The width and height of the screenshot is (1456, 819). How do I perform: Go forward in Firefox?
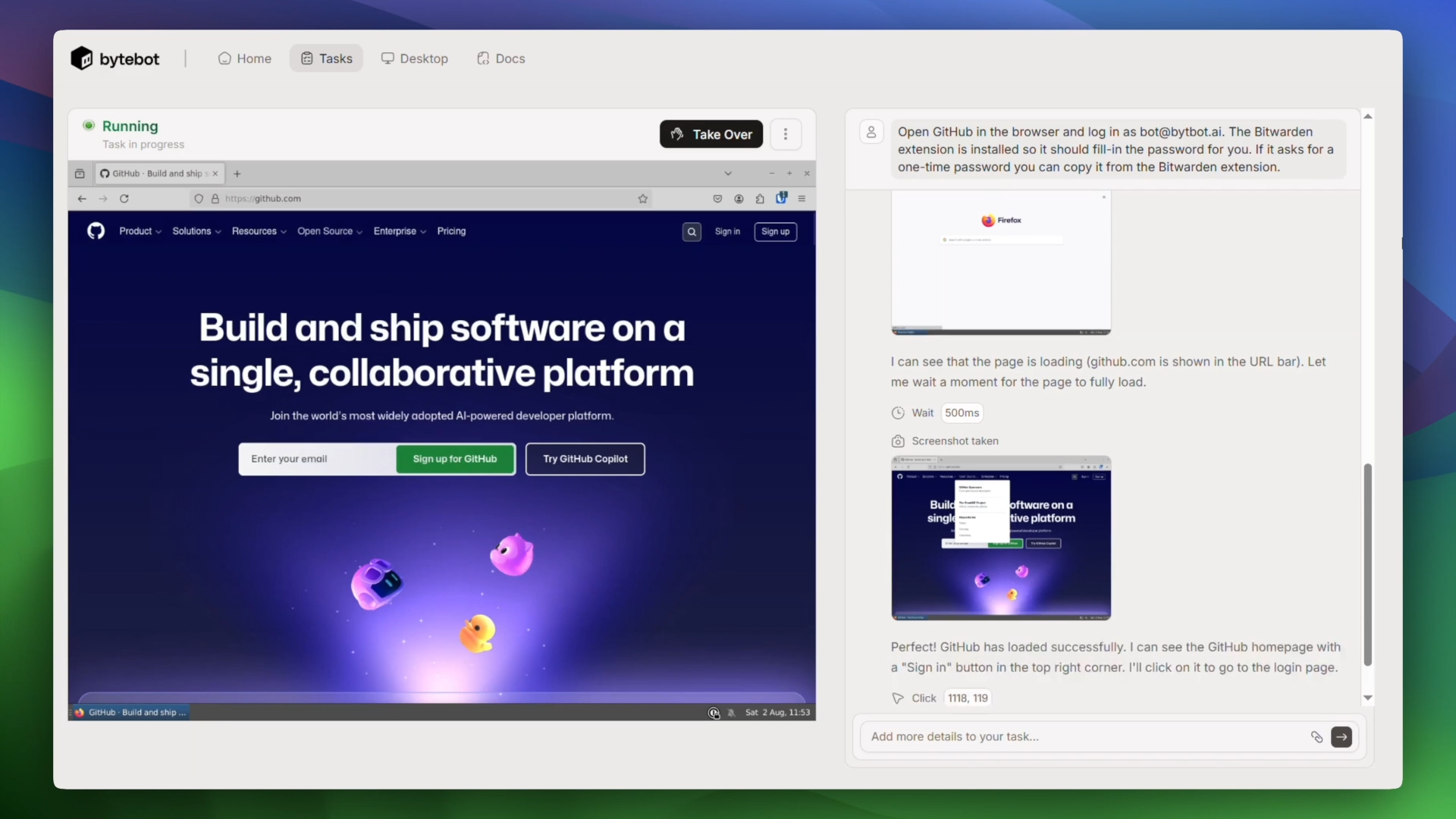(103, 199)
